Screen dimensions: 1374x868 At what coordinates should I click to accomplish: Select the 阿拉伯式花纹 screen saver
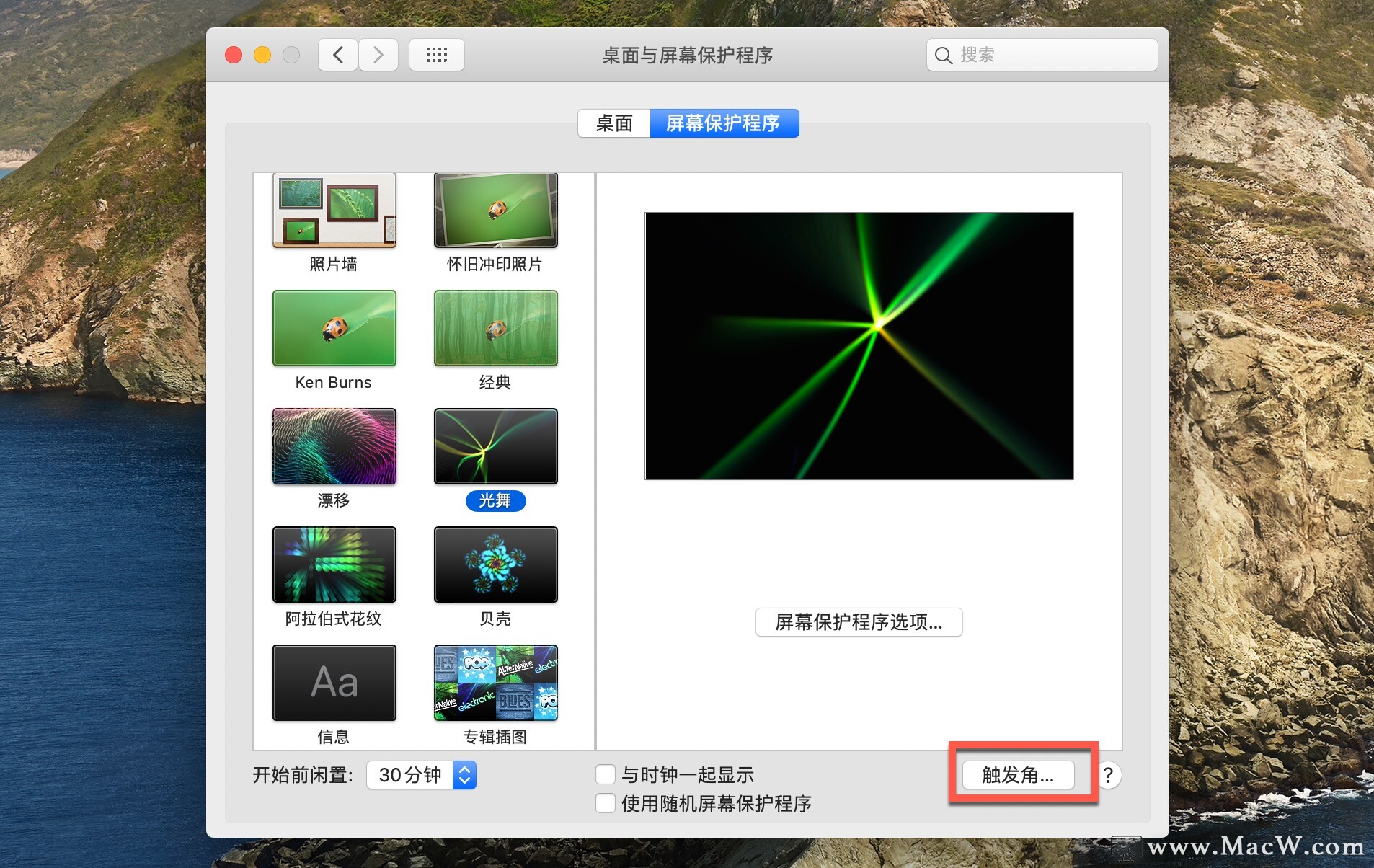(x=333, y=564)
